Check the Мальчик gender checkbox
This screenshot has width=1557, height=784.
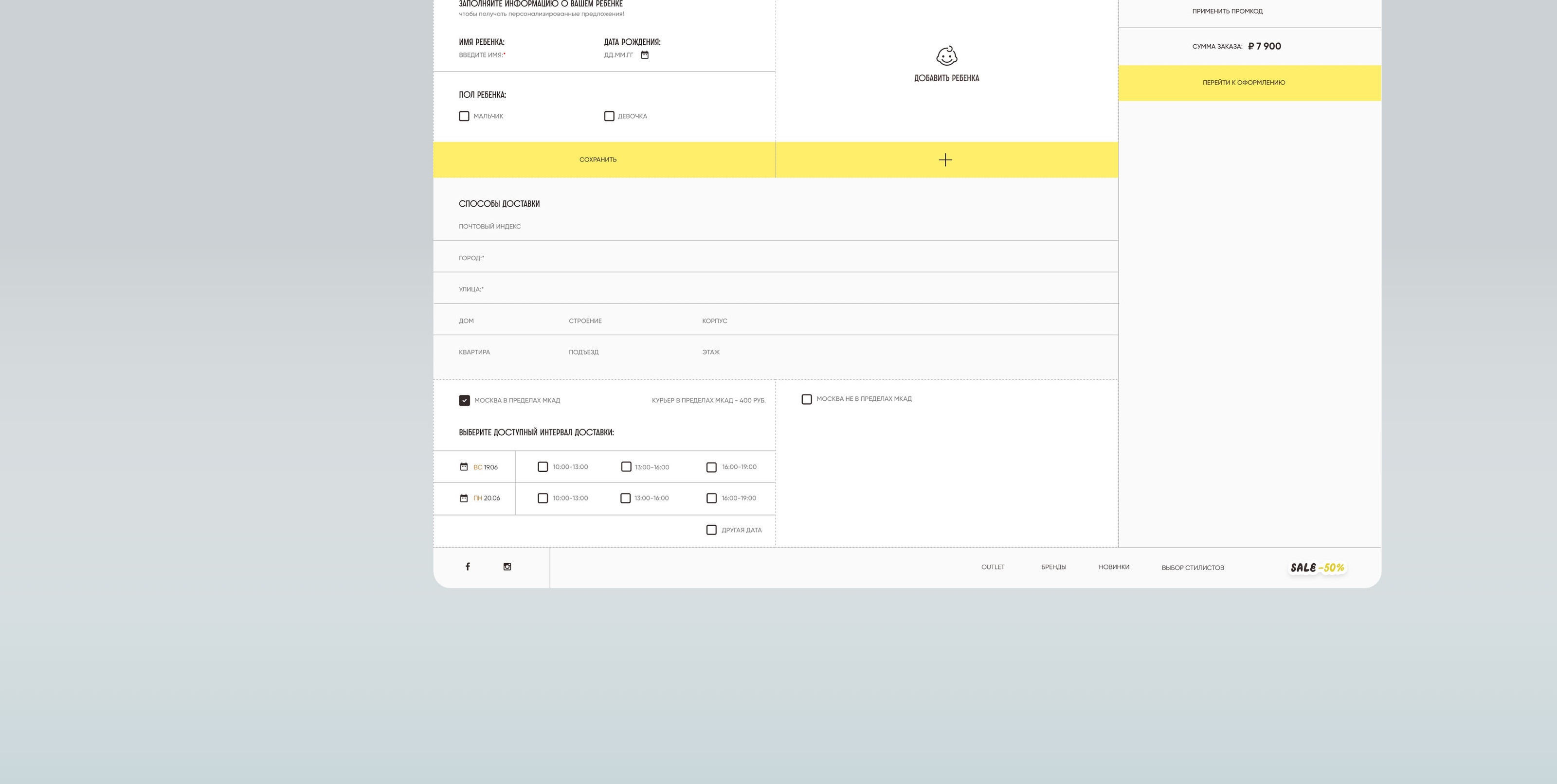(x=464, y=116)
